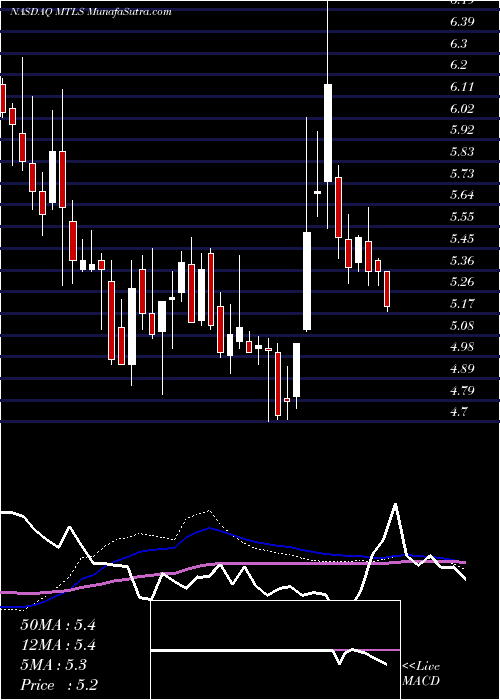Click the 5.08 price axis label
Screen dimensions: 500x700
[462, 325]
